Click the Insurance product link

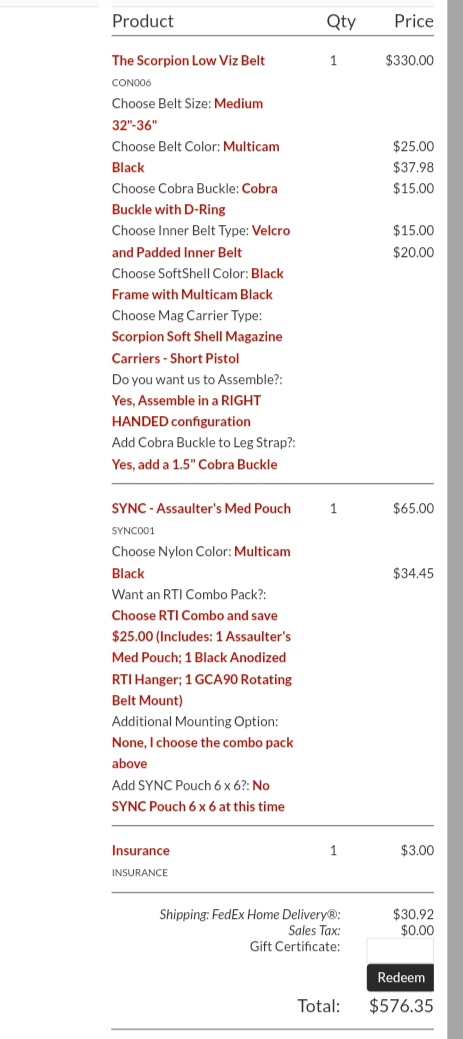pos(140,850)
